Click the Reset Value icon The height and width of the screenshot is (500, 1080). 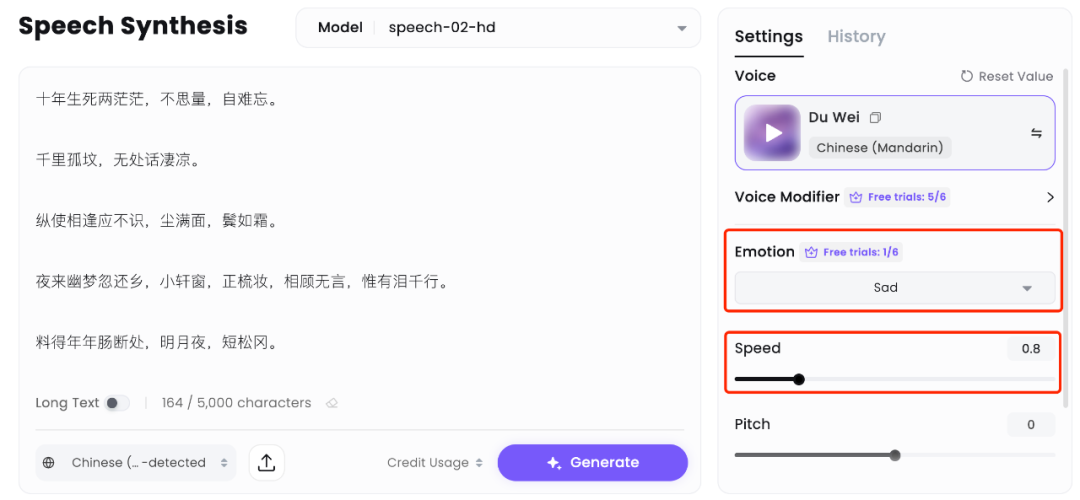click(x=966, y=76)
